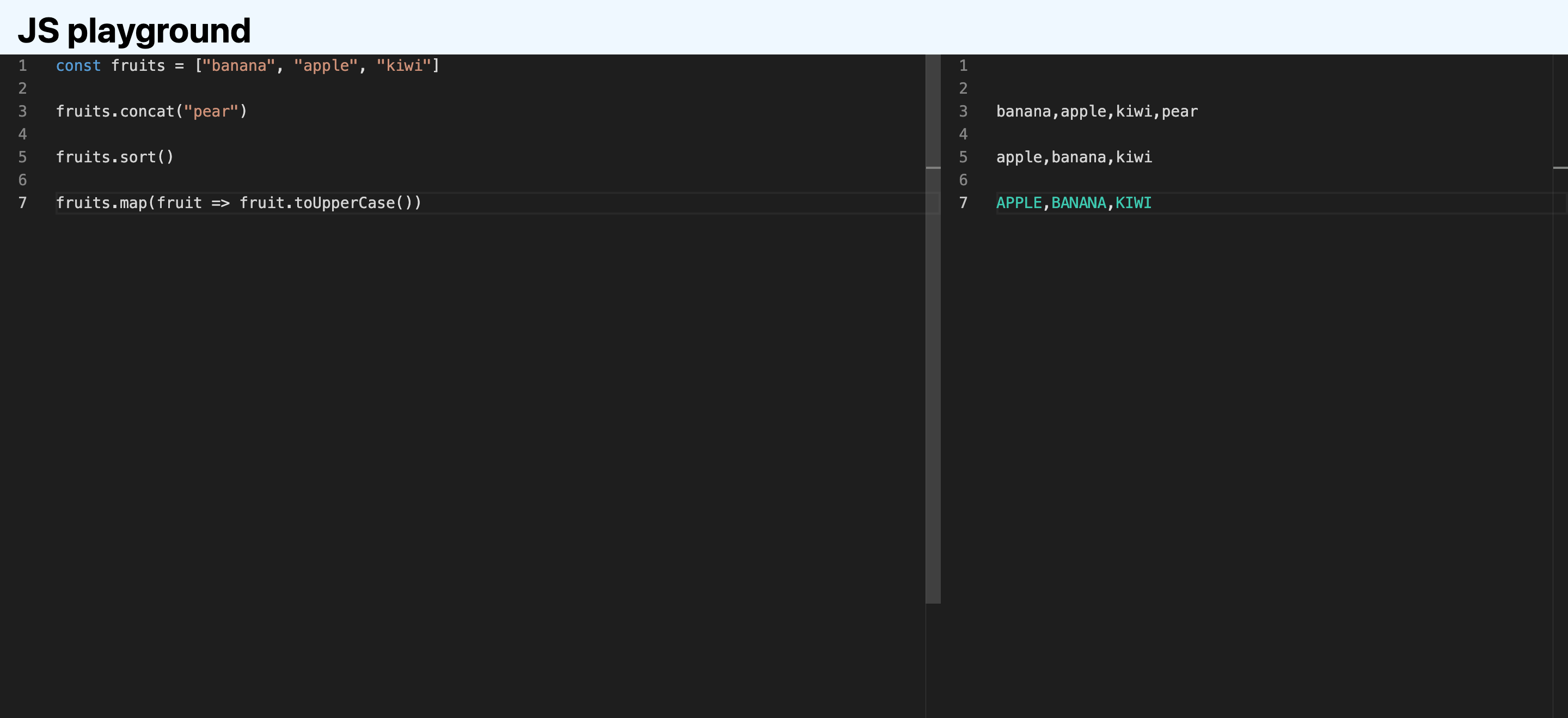Viewport: 1568px width, 718px height.
Task: Click line number 1 in left editor
Action: click(22, 66)
